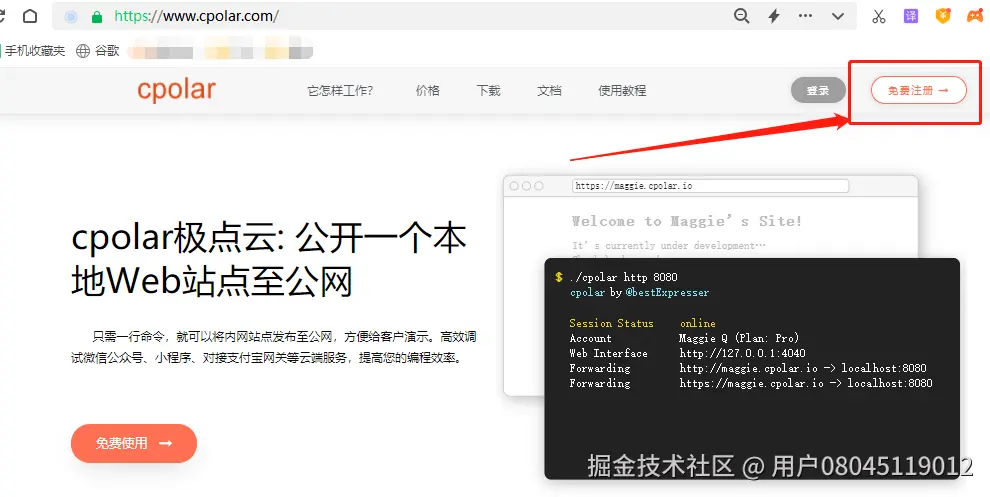Click https://maggie.cpolar.io forwarding line

tap(806, 383)
